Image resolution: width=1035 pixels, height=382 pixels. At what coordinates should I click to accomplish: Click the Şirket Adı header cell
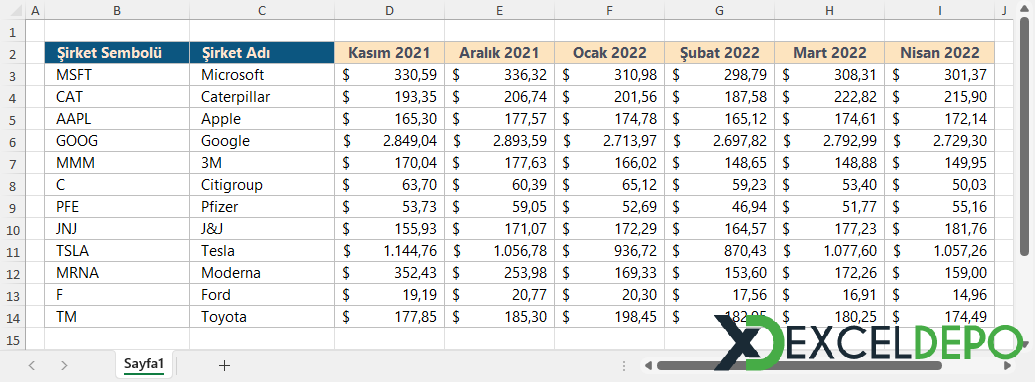pos(262,53)
